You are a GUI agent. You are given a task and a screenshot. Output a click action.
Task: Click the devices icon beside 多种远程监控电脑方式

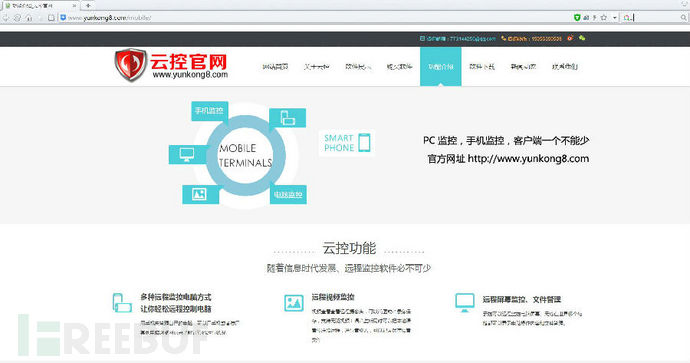pyautogui.click(x=122, y=303)
